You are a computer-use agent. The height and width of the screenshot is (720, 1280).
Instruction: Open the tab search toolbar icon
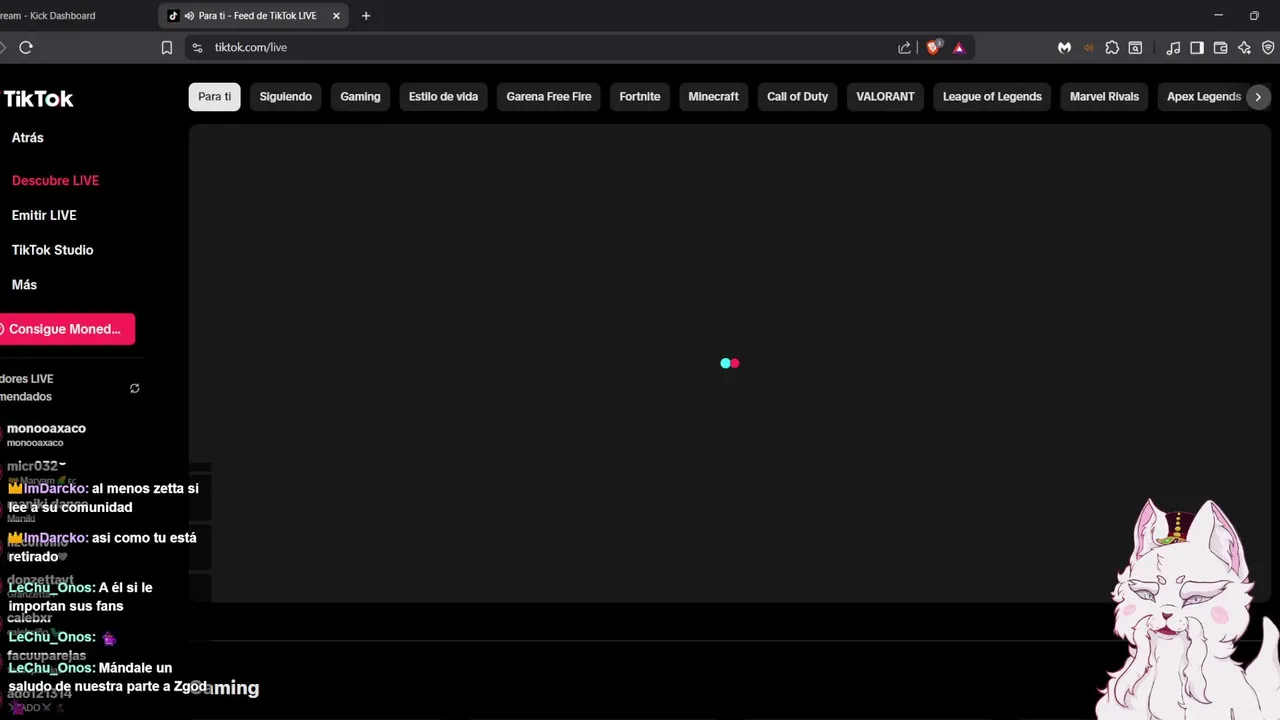point(1136,47)
